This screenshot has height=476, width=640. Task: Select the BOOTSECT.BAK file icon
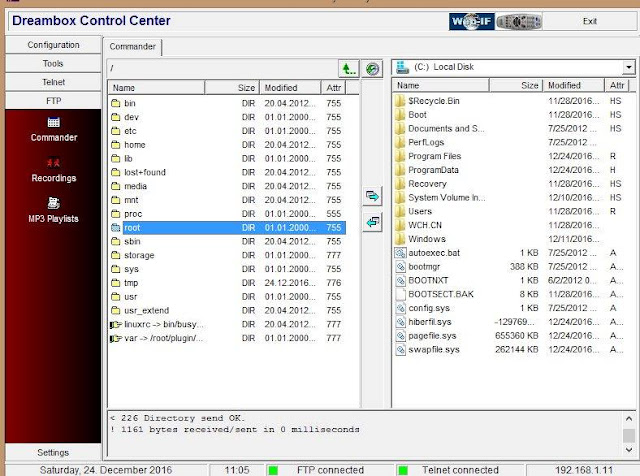[x=400, y=294]
